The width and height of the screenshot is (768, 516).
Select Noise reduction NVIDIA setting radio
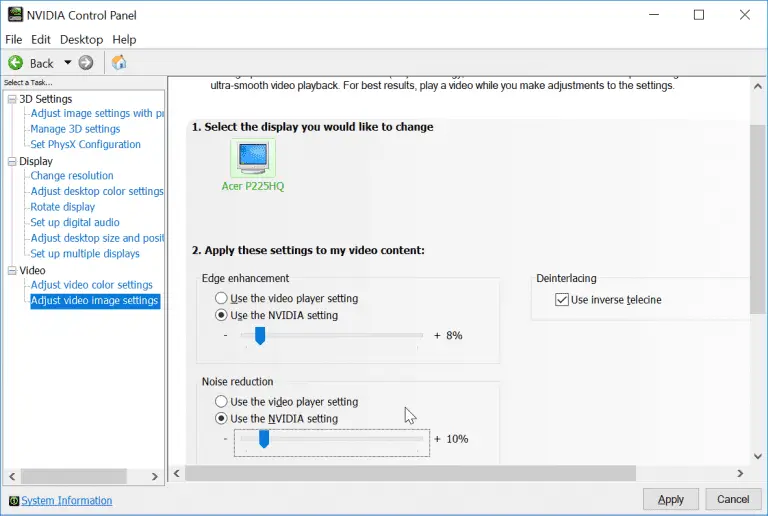(221, 419)
